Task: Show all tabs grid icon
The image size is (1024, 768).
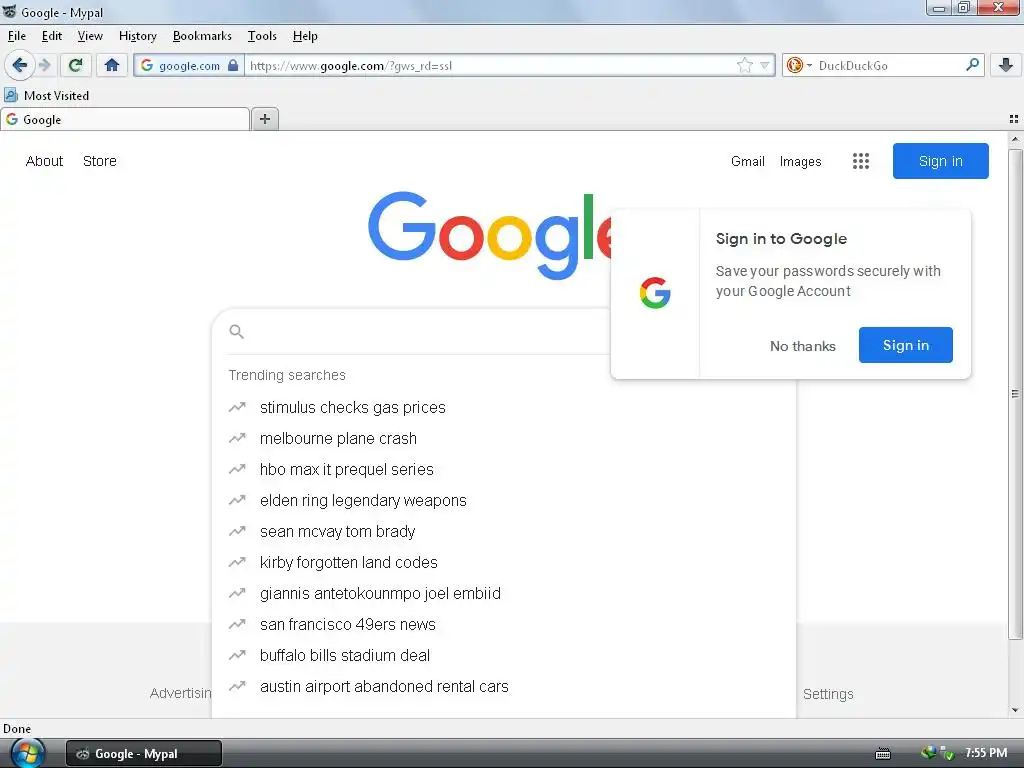Action: pos(1014,119)
